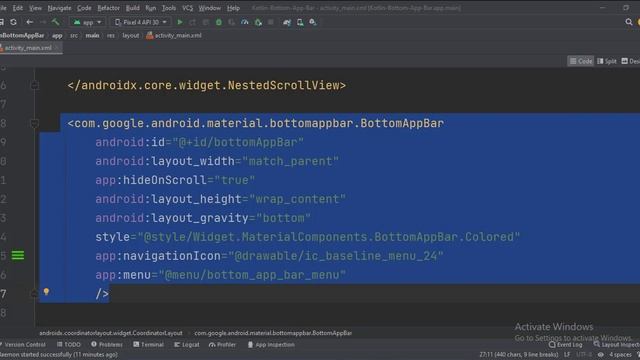Click the eye icon in status bar
The image size is (640, 360).
click(x=600, y=355)
